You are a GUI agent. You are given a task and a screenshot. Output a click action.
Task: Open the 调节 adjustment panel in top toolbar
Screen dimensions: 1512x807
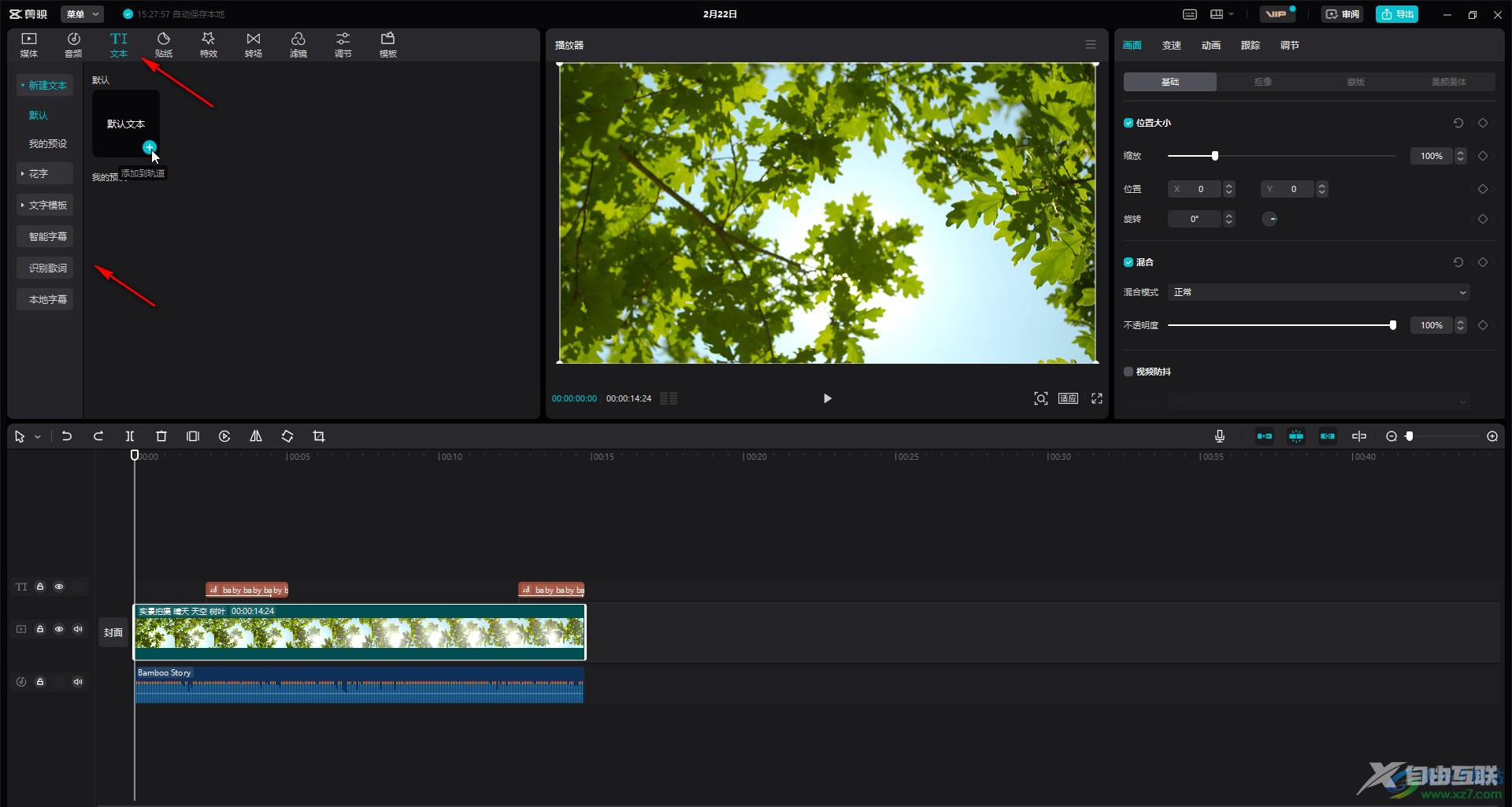point(343,45)
